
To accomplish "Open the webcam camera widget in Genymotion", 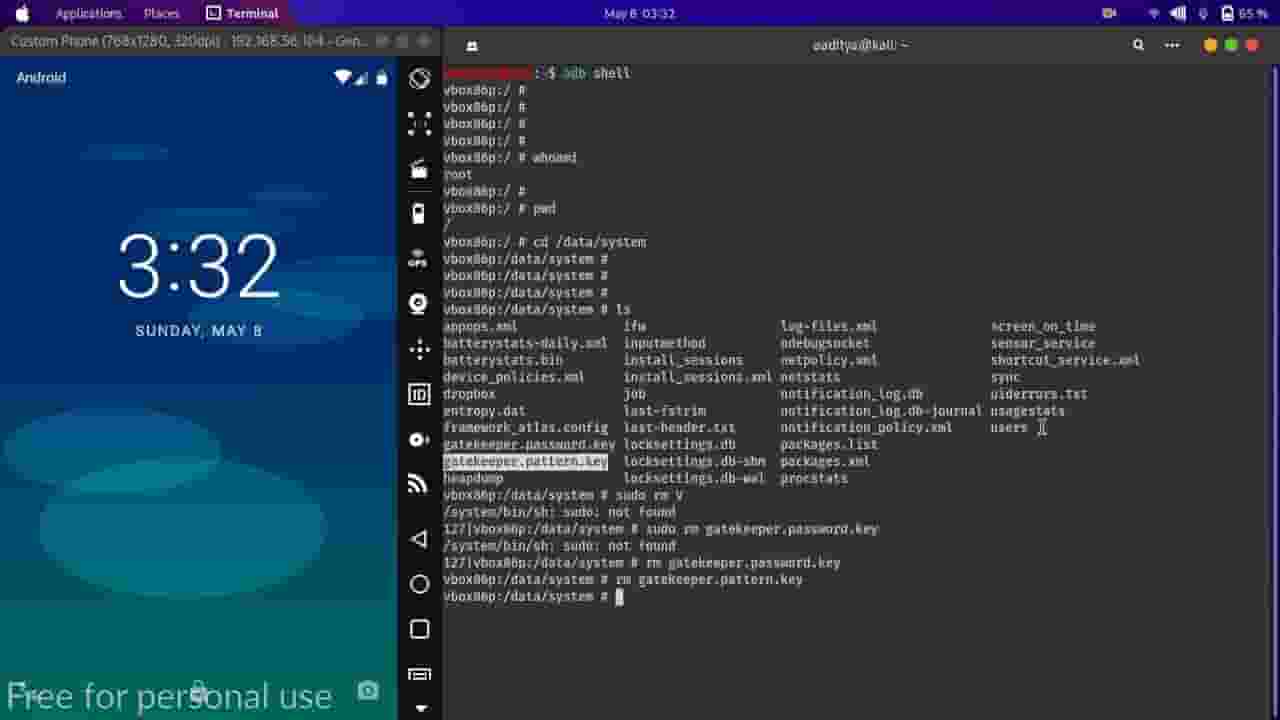I will point(419,303).
